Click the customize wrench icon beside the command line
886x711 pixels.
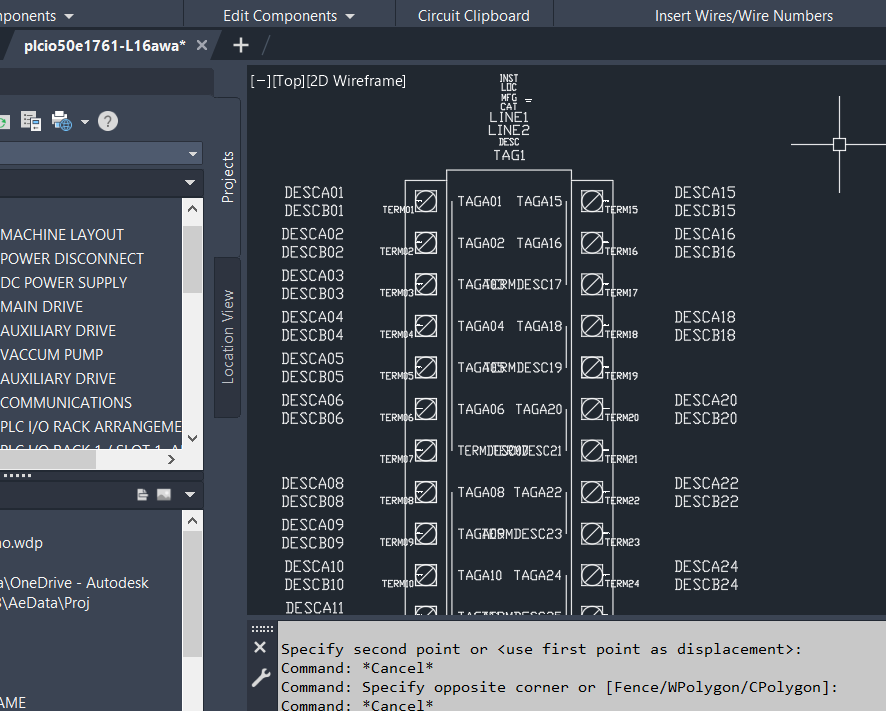[x=261, y=677]
